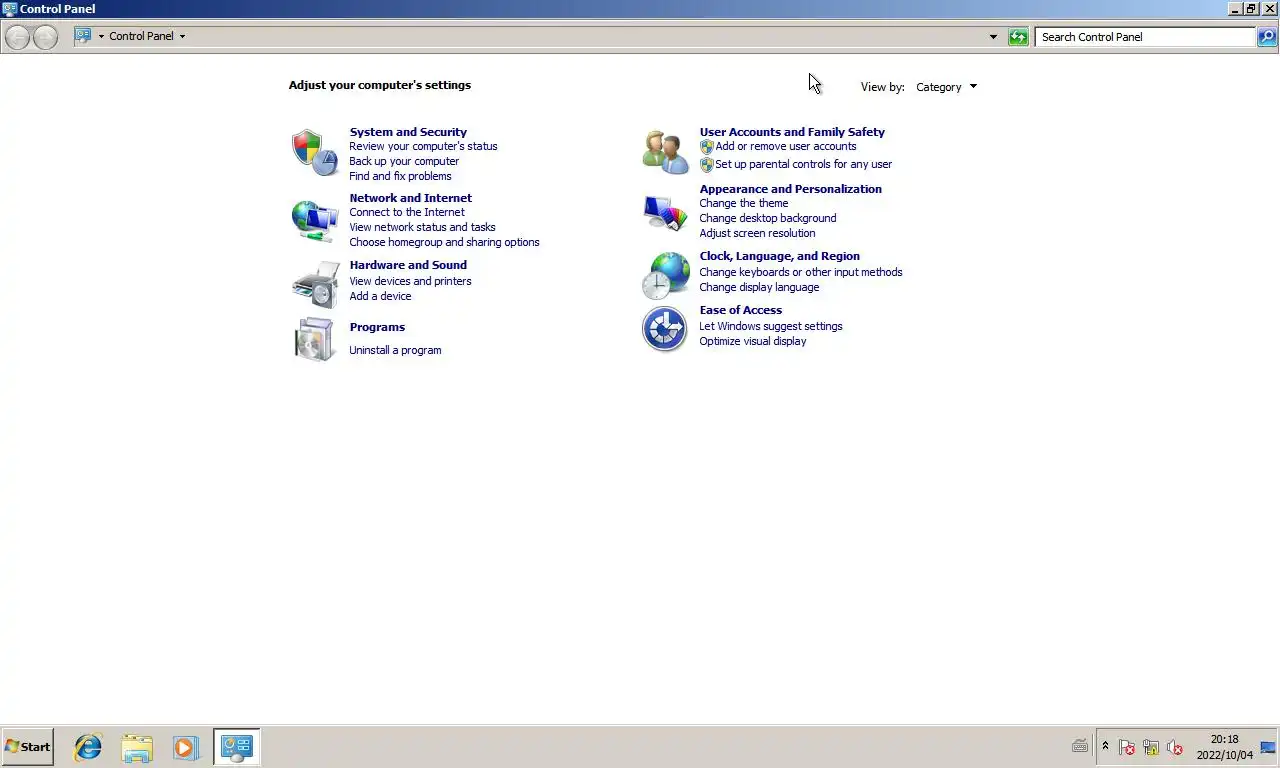Open the Network and Internet globe icon
This screenshot has width=1280, height=768.
click(x=315, y=220)
